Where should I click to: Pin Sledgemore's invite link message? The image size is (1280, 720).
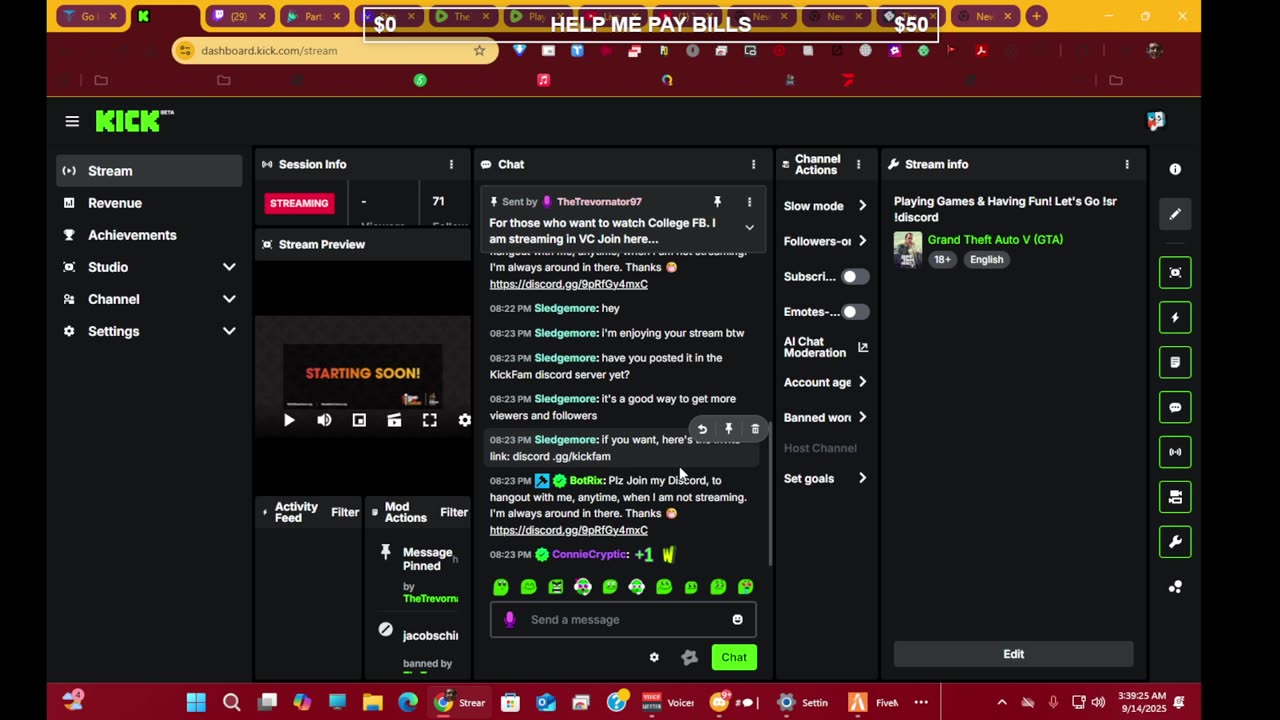point(728,429)
